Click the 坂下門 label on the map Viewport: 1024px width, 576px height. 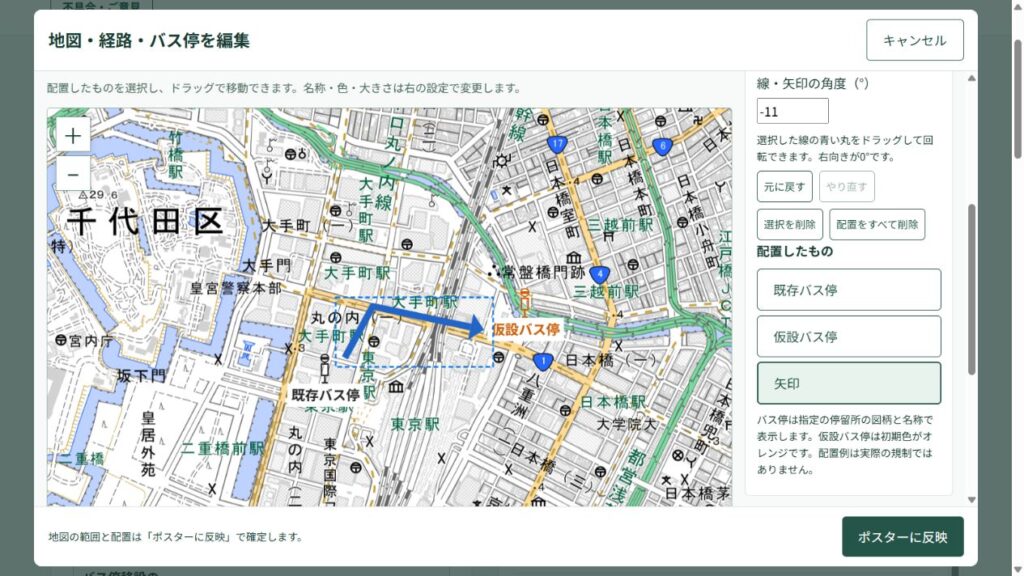pyautogui.click(x=141, y=376)
